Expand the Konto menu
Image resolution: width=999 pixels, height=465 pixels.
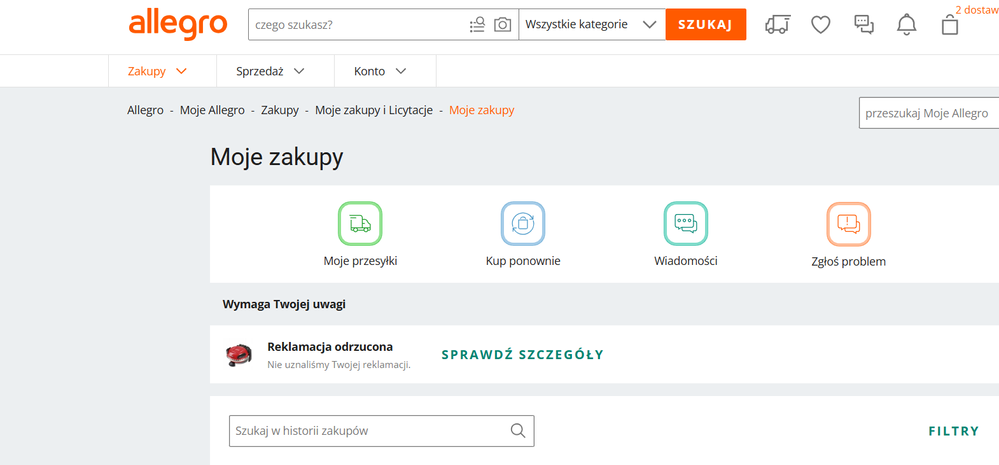380,71
